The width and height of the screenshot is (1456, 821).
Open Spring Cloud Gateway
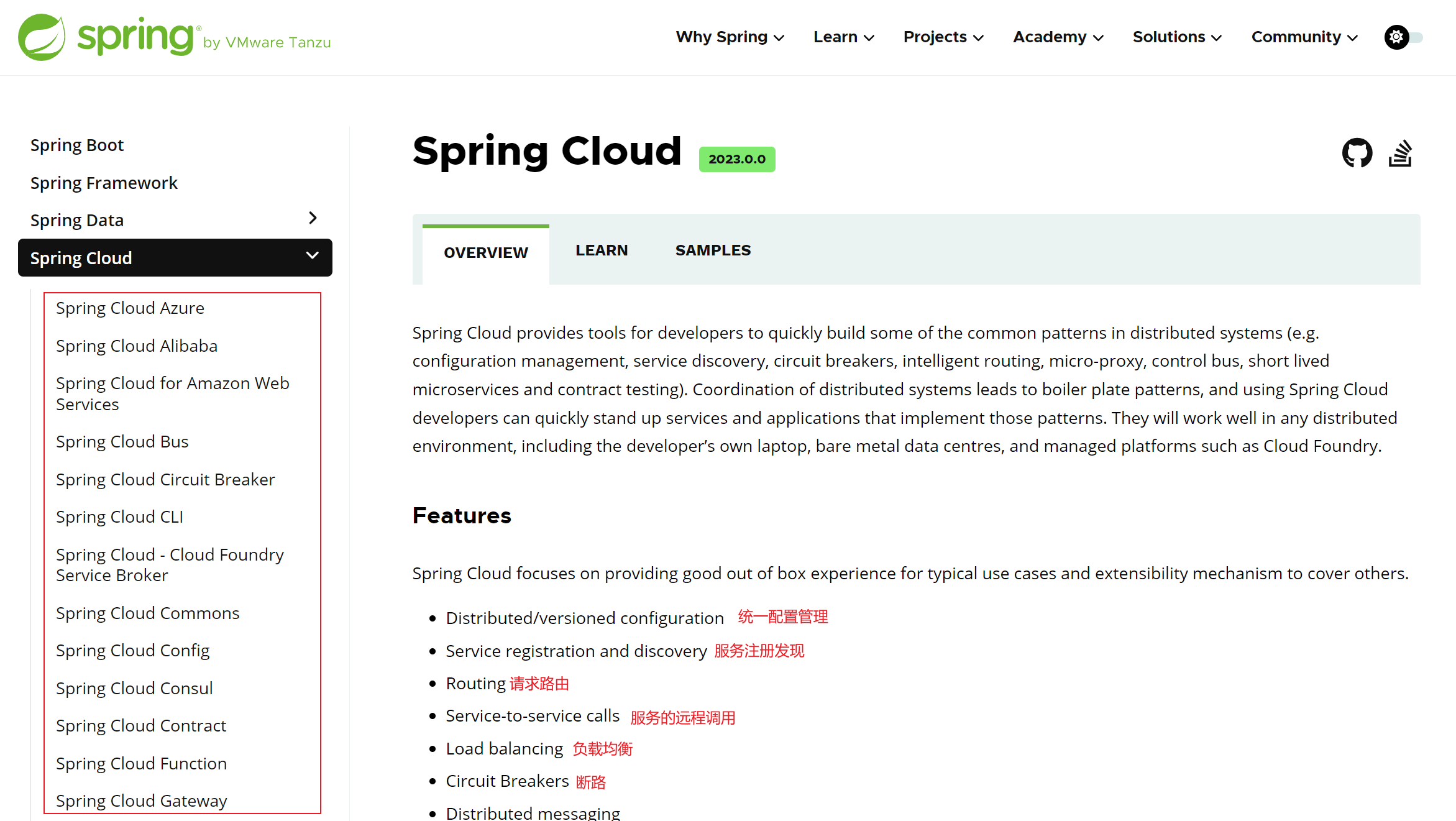141,801
